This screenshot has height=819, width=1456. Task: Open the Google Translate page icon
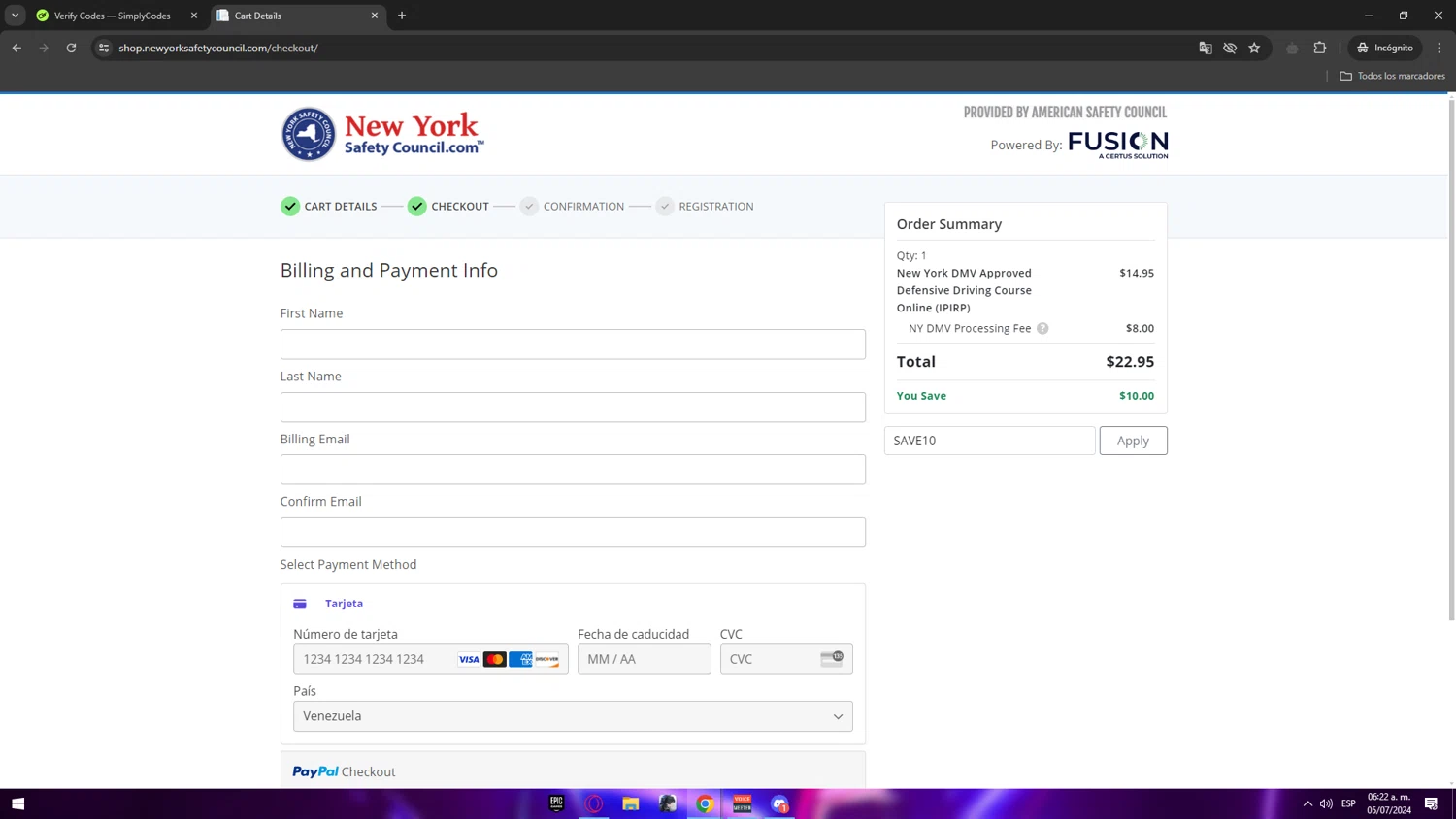[x=1206, y=48]
